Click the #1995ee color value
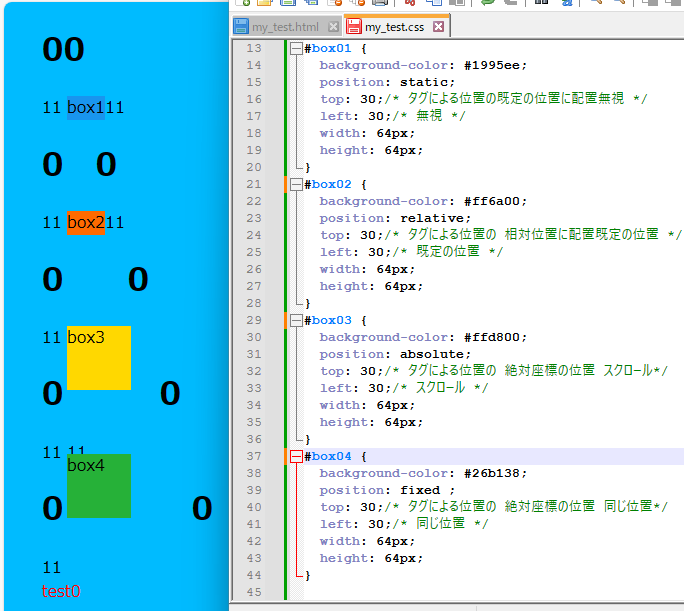The height and width of the screenshot is (611, 684). (x=492, y=65)
